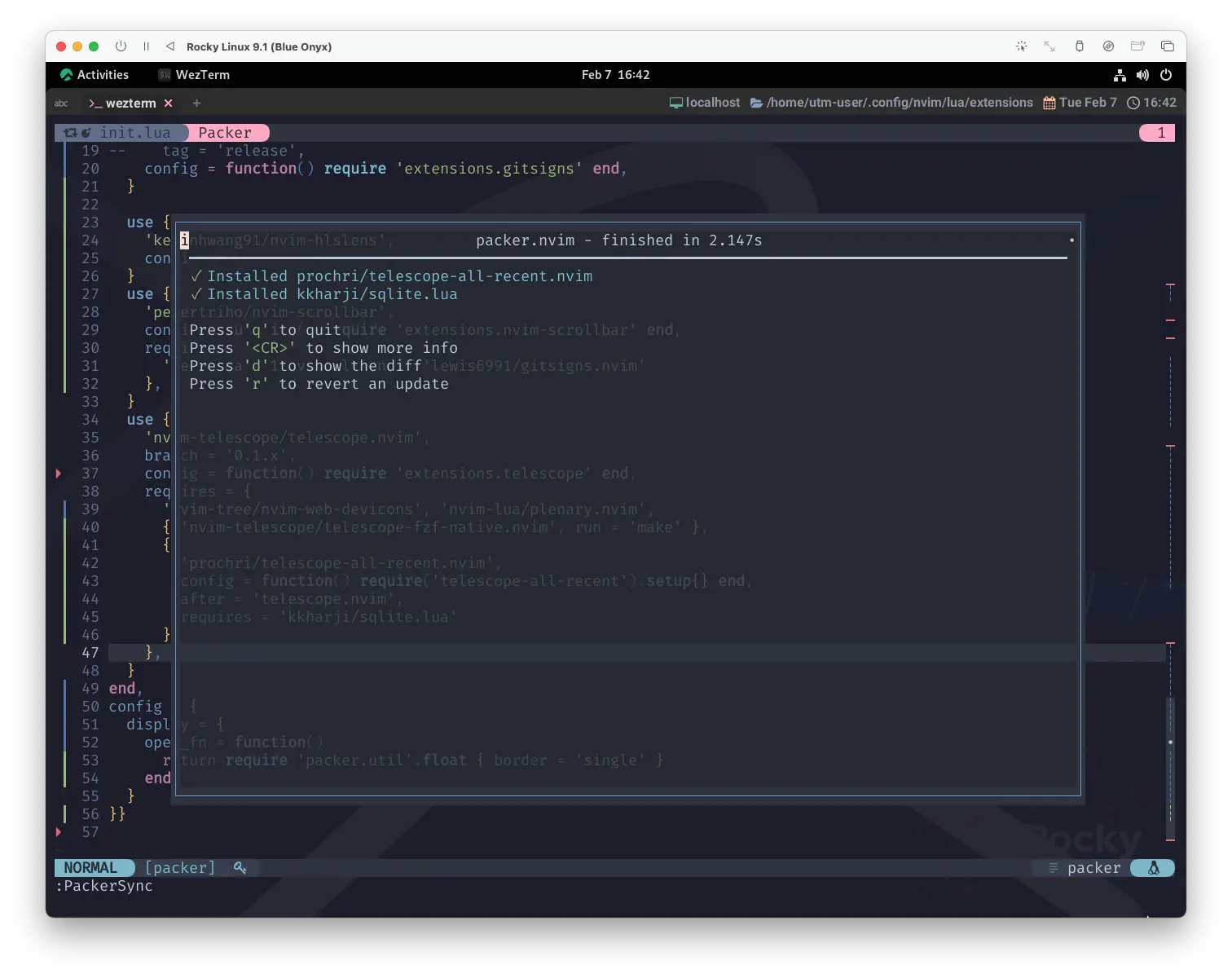The width and height of the screenshot is (1232, 978).
Task: Click the red sign marker on line 37
Action: tap(59, 474)
